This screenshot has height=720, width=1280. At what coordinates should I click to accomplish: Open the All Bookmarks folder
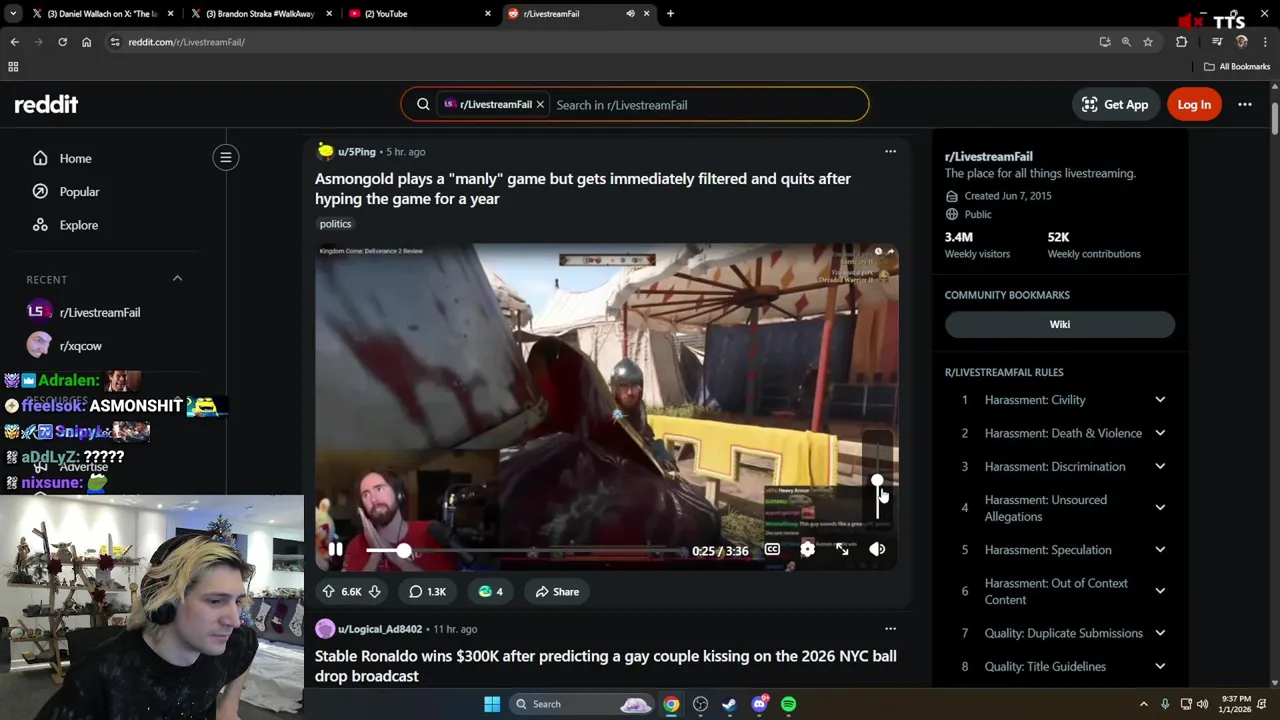[1237, 67]
